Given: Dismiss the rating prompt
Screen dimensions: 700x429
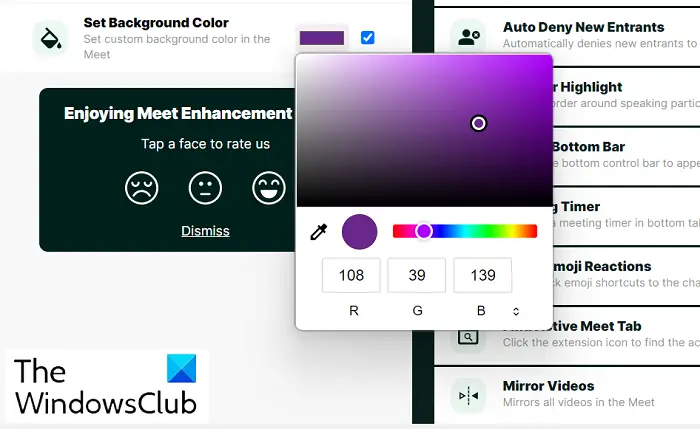Looking at the screenshot, I should tap(205, 231).
